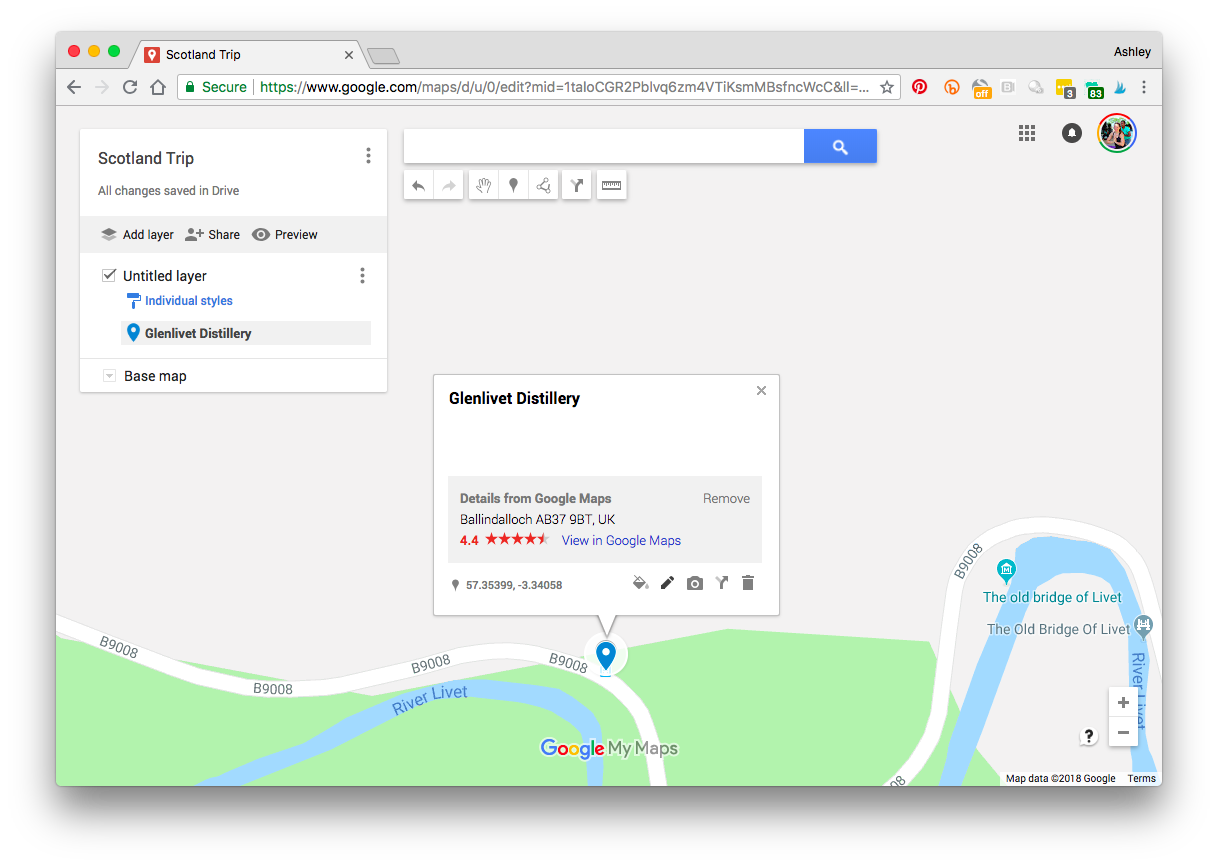Click The Old Bridge Of Livet bridge marker
Screen dimensions: 1218x866
click(x=1144, y=627)
